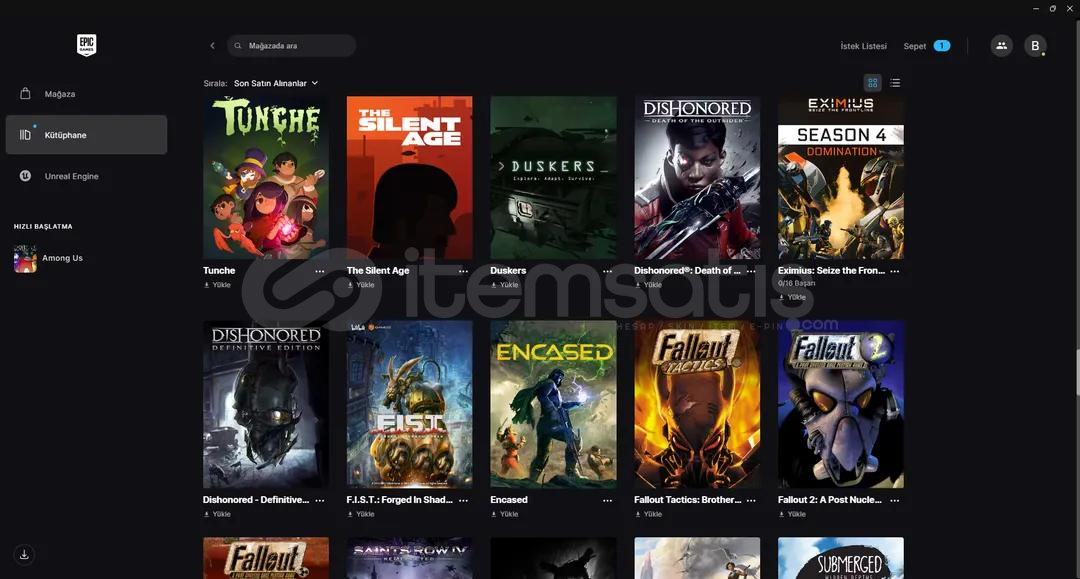Install Dishonored Definitive via Yükle
Screen dimensions: 1080x579
[218, 514]
